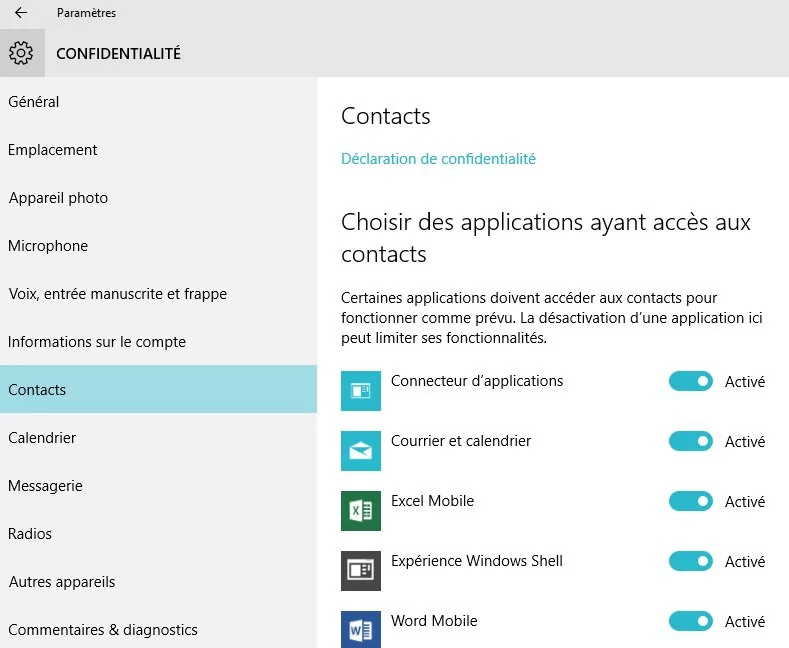The width and height of the screenshot is (789, 648).
Task: Click the back arrow icon
Action: coord(21,13)
